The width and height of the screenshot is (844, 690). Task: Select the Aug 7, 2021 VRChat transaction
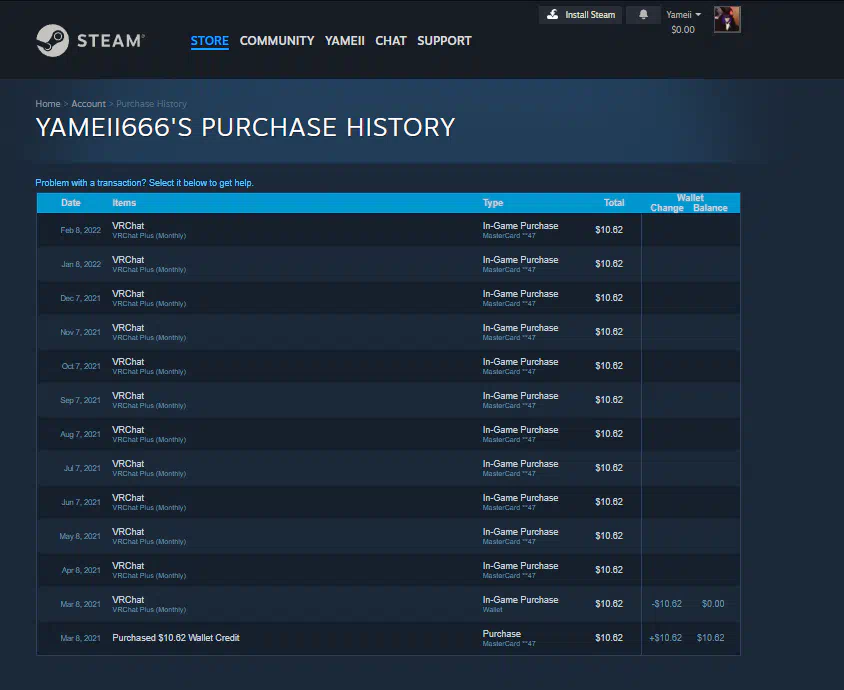click(x=388, y=434)
